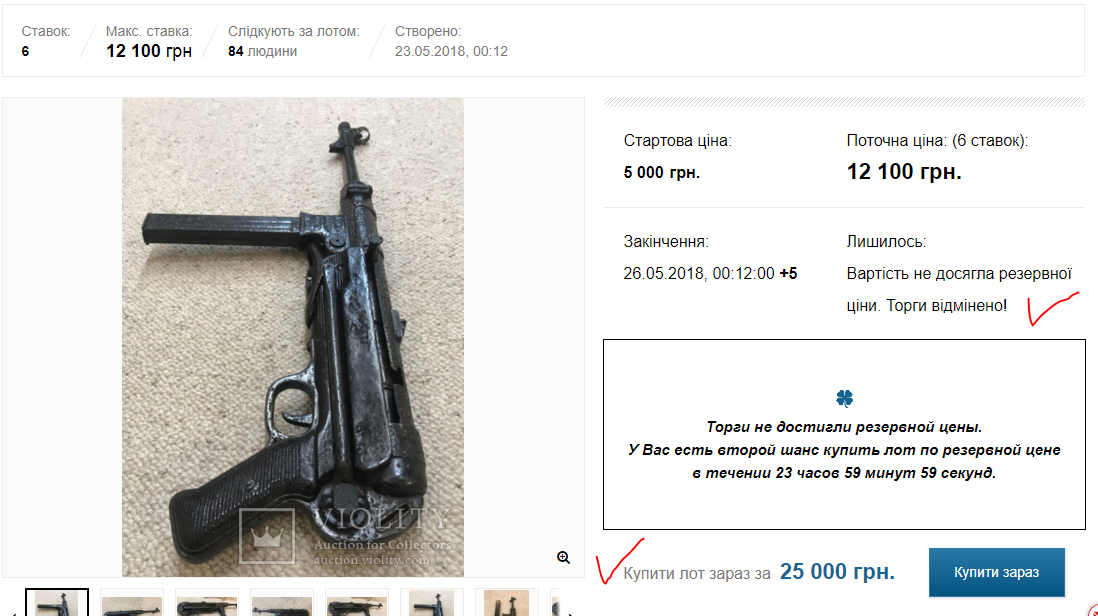1098x616 pixels.
Task: Select the first highlighted thumbnail
Action: [x=57, y=603]
